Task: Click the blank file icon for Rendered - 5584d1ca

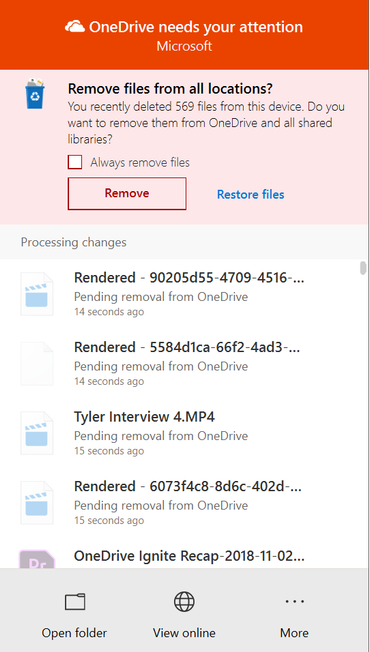Action: (x=37, y=363)
